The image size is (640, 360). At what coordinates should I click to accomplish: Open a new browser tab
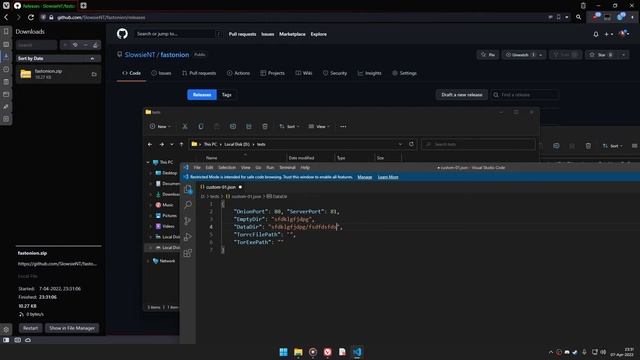tap(83, 5)
